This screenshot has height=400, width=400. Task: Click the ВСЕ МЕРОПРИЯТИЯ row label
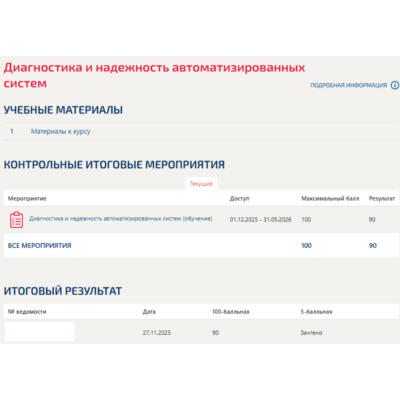click(x=39, y=246)
